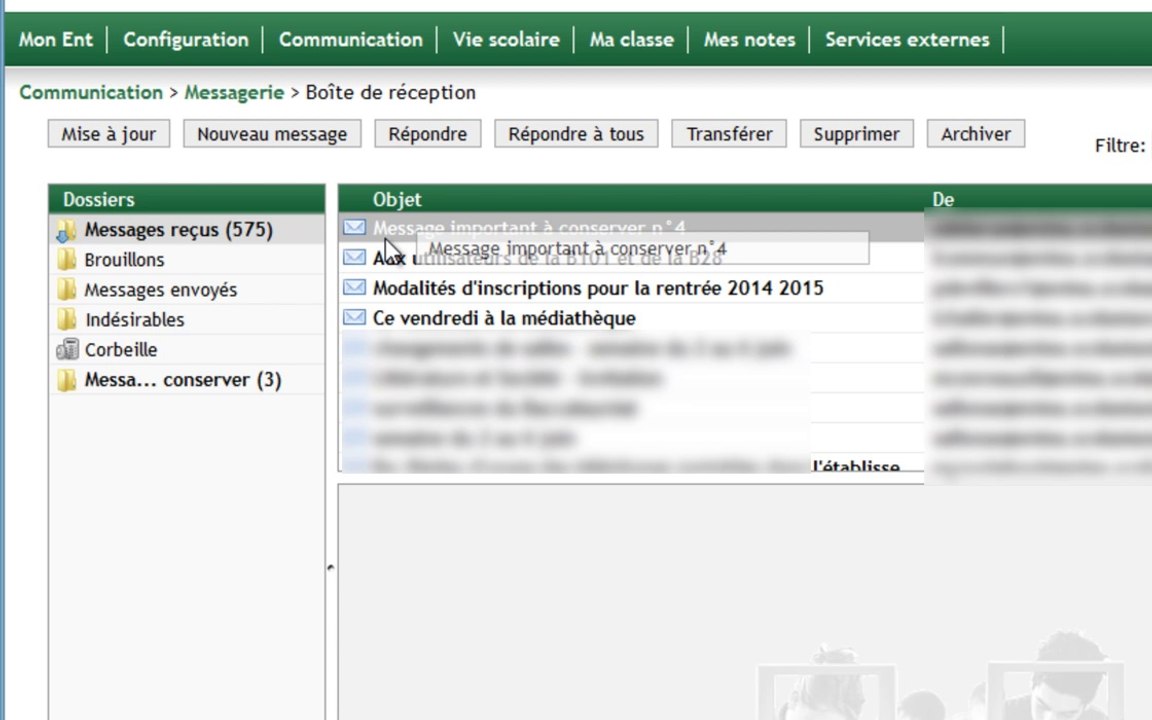Open the Services externes menu
Screen dimensions: 1152x720
907,40
